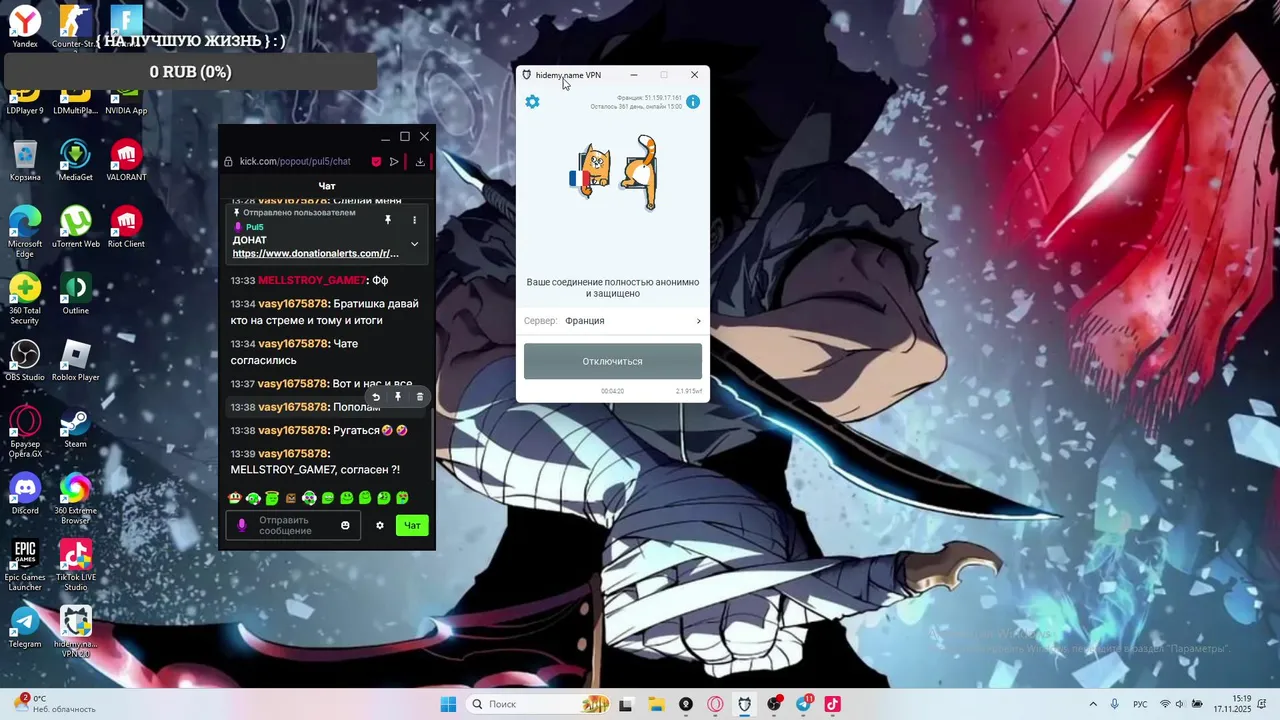Click the Отключиться button

coord(613,361)
